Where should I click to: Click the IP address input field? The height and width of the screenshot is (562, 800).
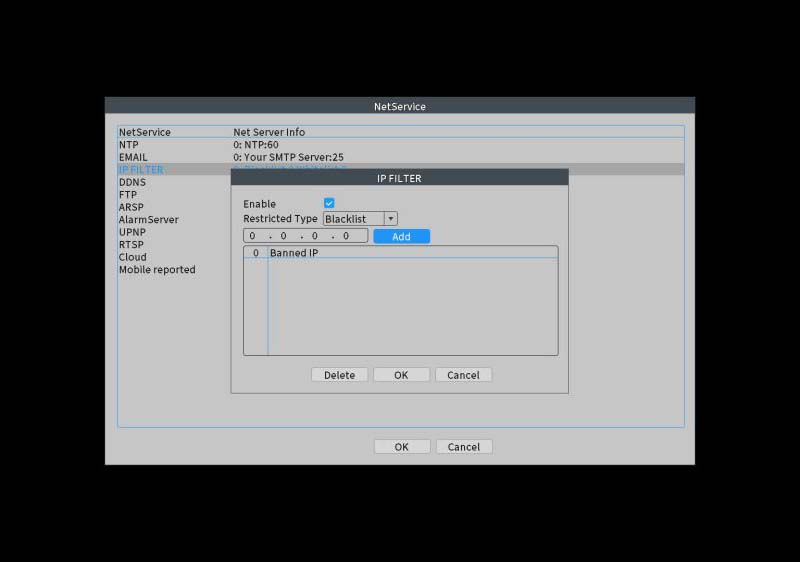tap(305, 237)
